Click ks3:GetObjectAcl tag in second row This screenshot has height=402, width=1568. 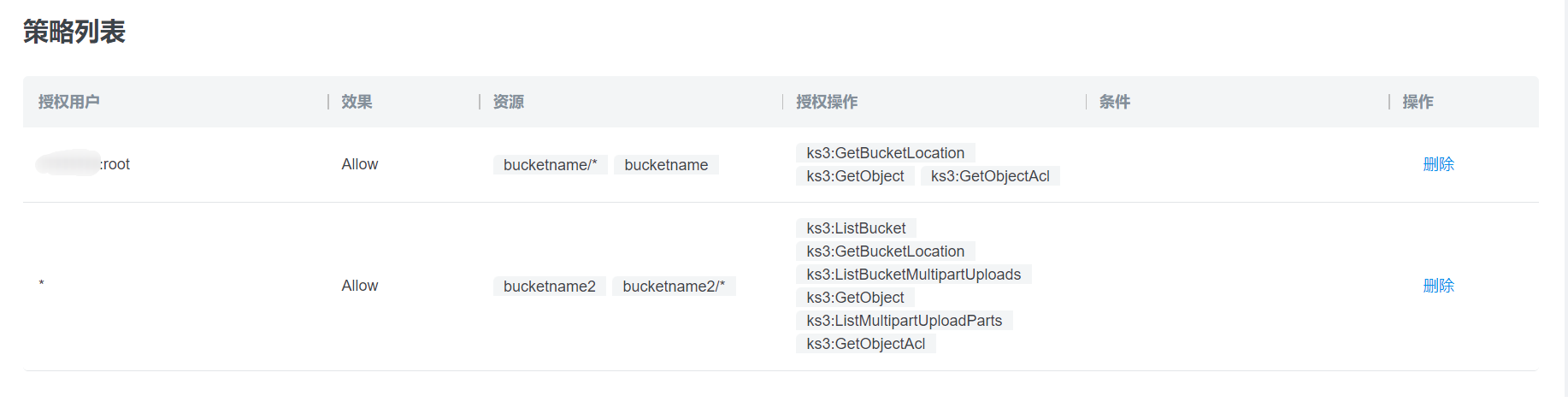point(865,344)
